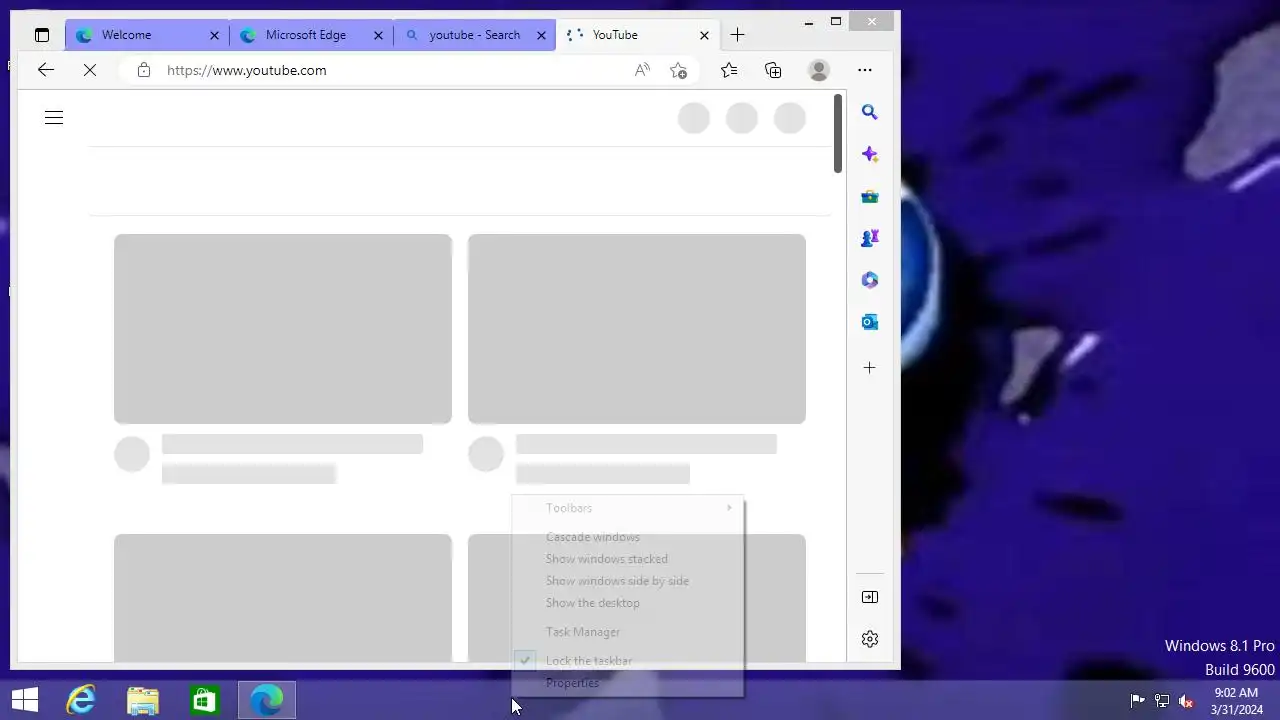Open the Windows Start button
1280x720 pixels.
point(25,700)
